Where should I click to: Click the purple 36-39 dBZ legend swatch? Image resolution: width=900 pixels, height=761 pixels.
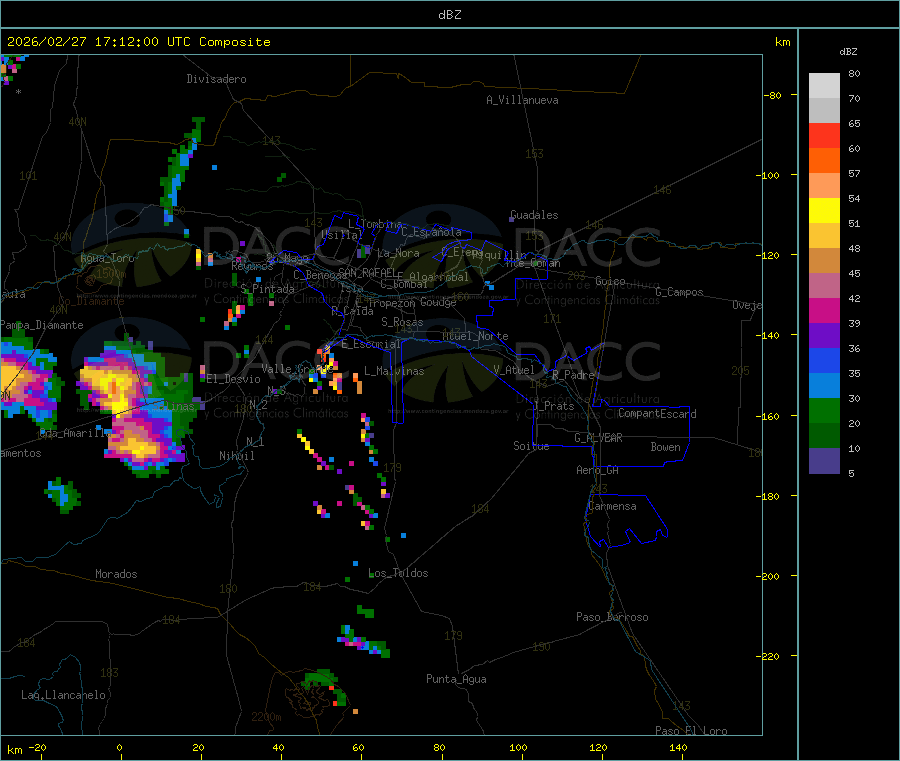[824, 336]
